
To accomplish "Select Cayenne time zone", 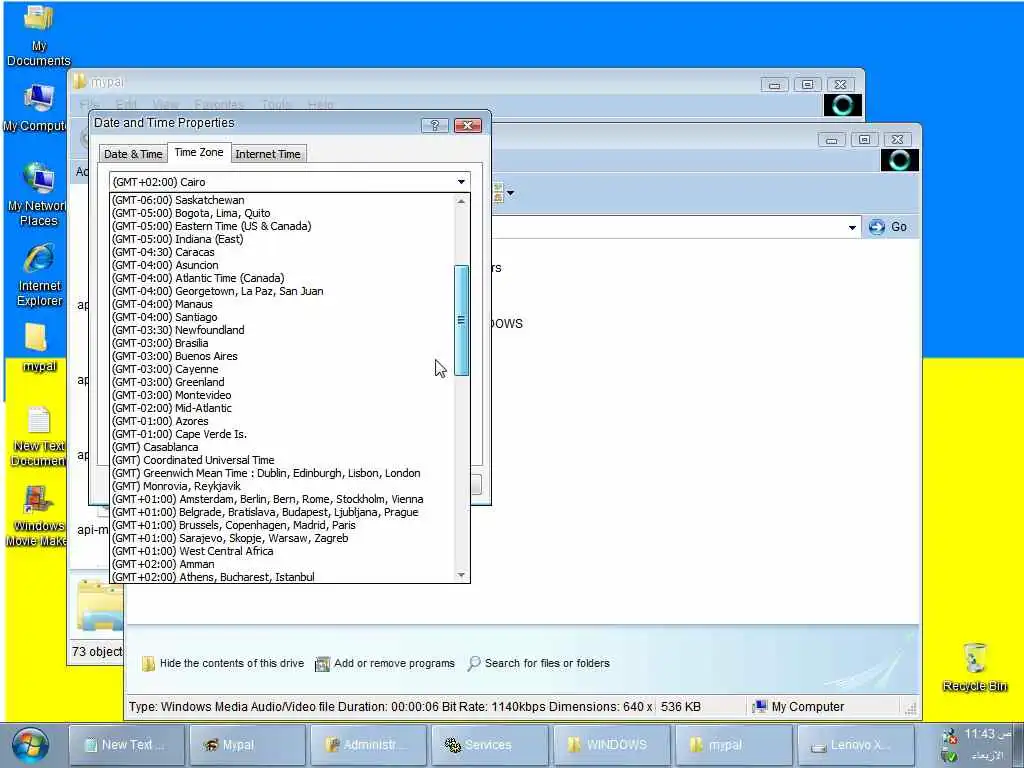I will click(282, 370).
